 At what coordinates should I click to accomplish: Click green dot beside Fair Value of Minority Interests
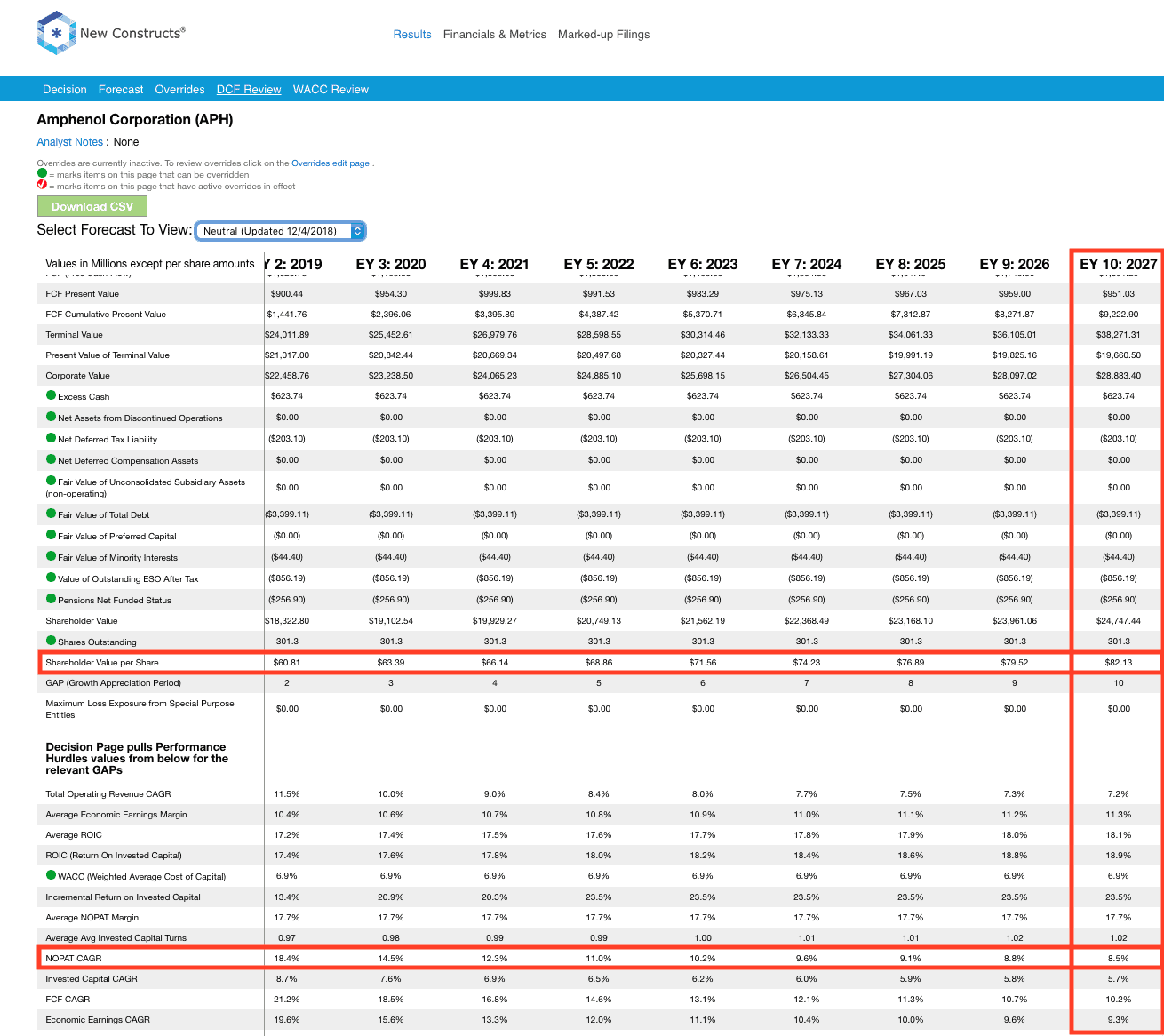(x=51, y=556)
